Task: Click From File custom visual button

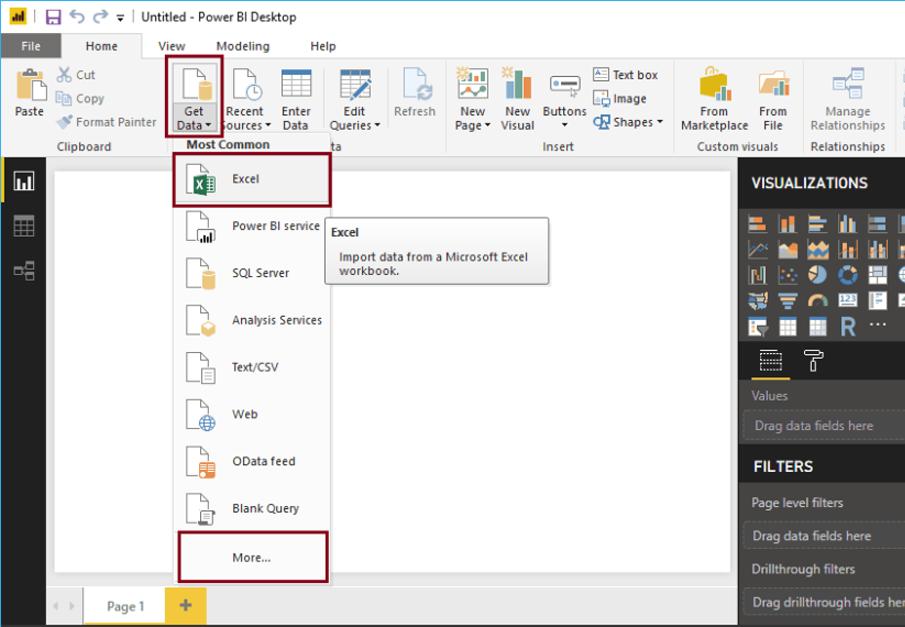Action: click(773, 99)
